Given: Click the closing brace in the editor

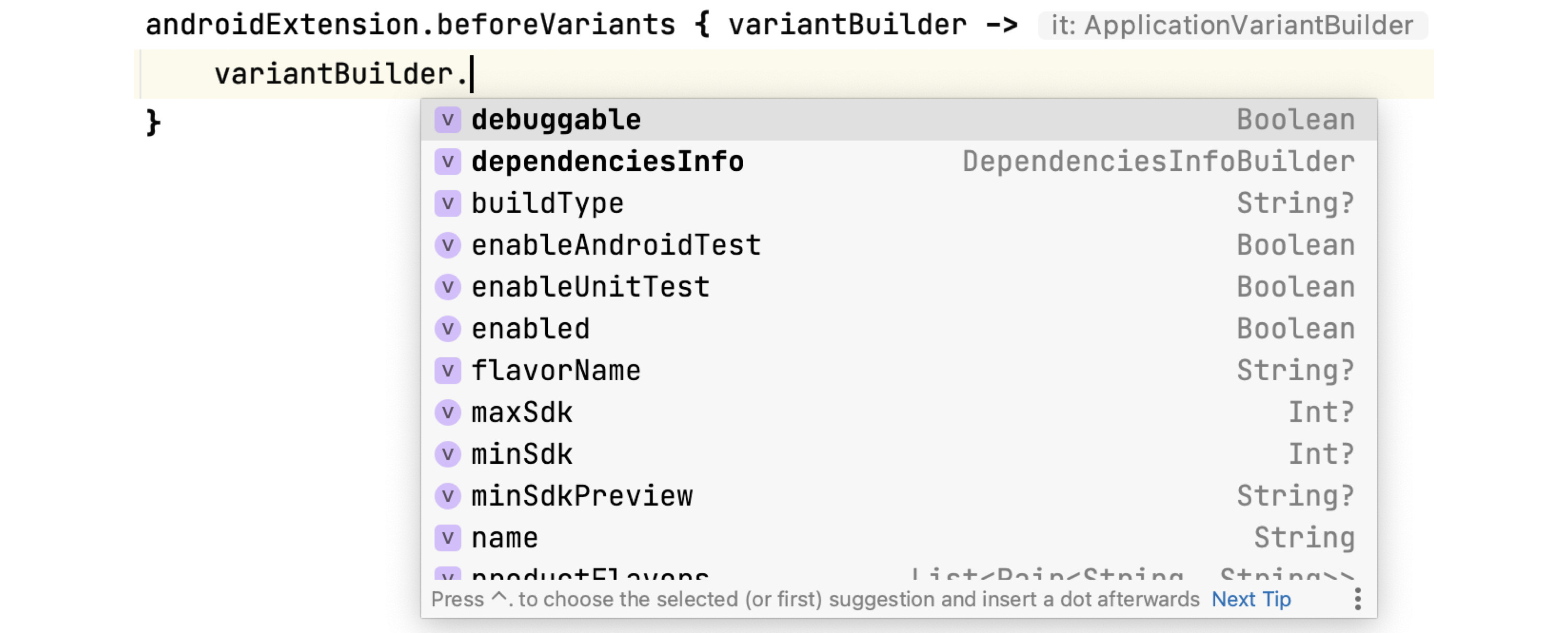Looking at the screenshot, I should 152,121.
